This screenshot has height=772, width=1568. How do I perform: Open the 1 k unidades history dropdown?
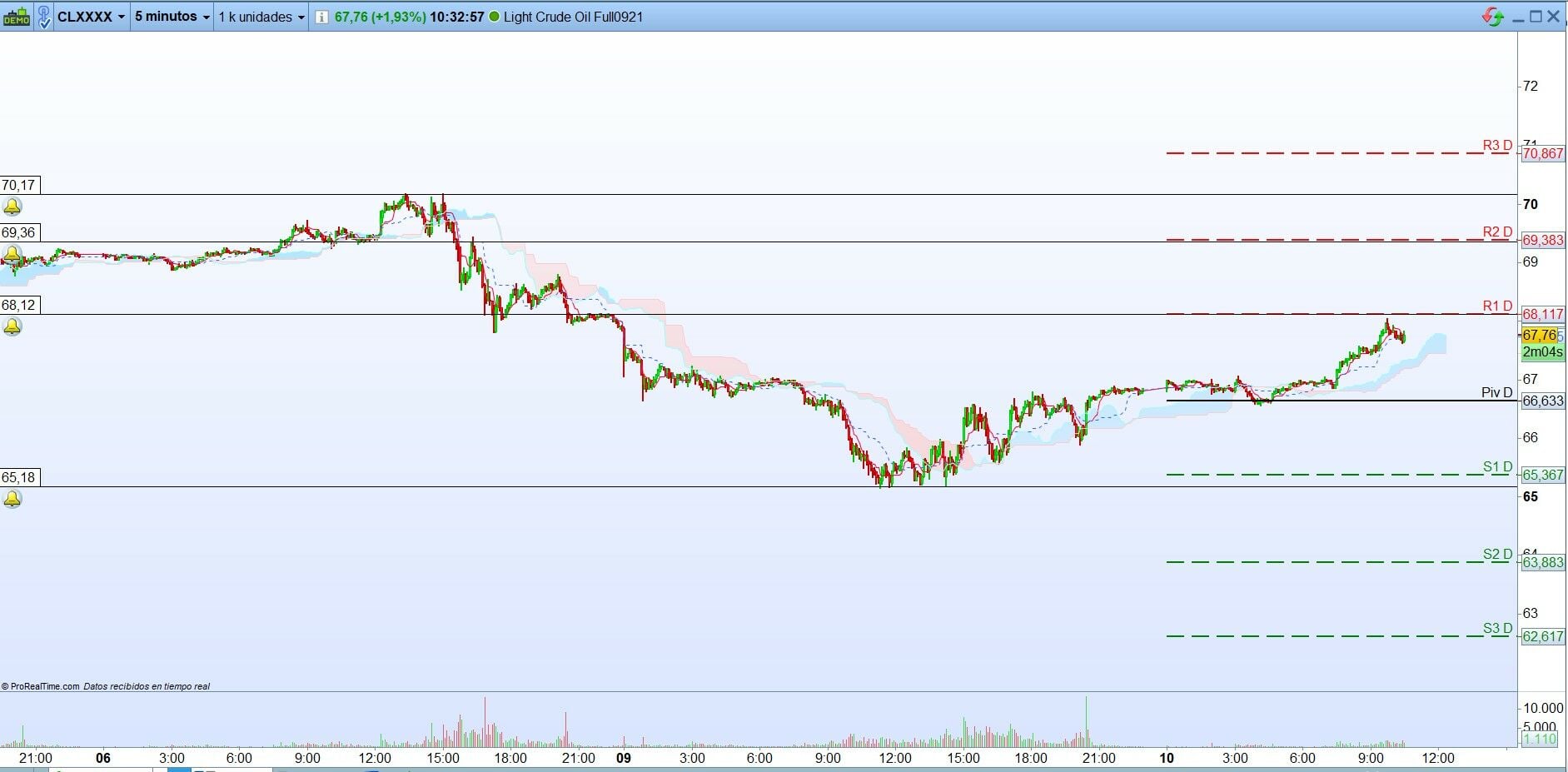pos(261,17)
